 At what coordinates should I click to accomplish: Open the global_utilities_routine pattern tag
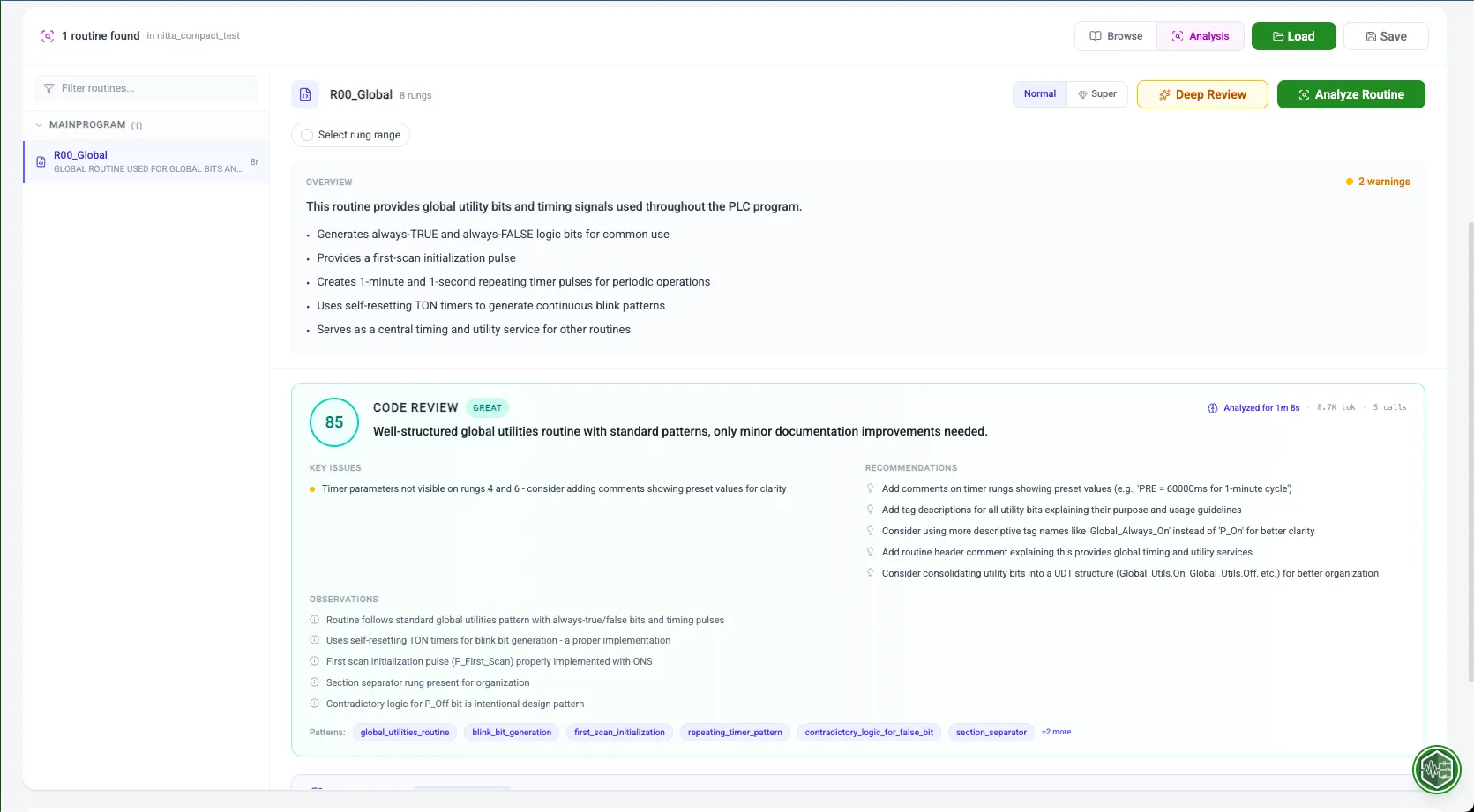(405, 733)
